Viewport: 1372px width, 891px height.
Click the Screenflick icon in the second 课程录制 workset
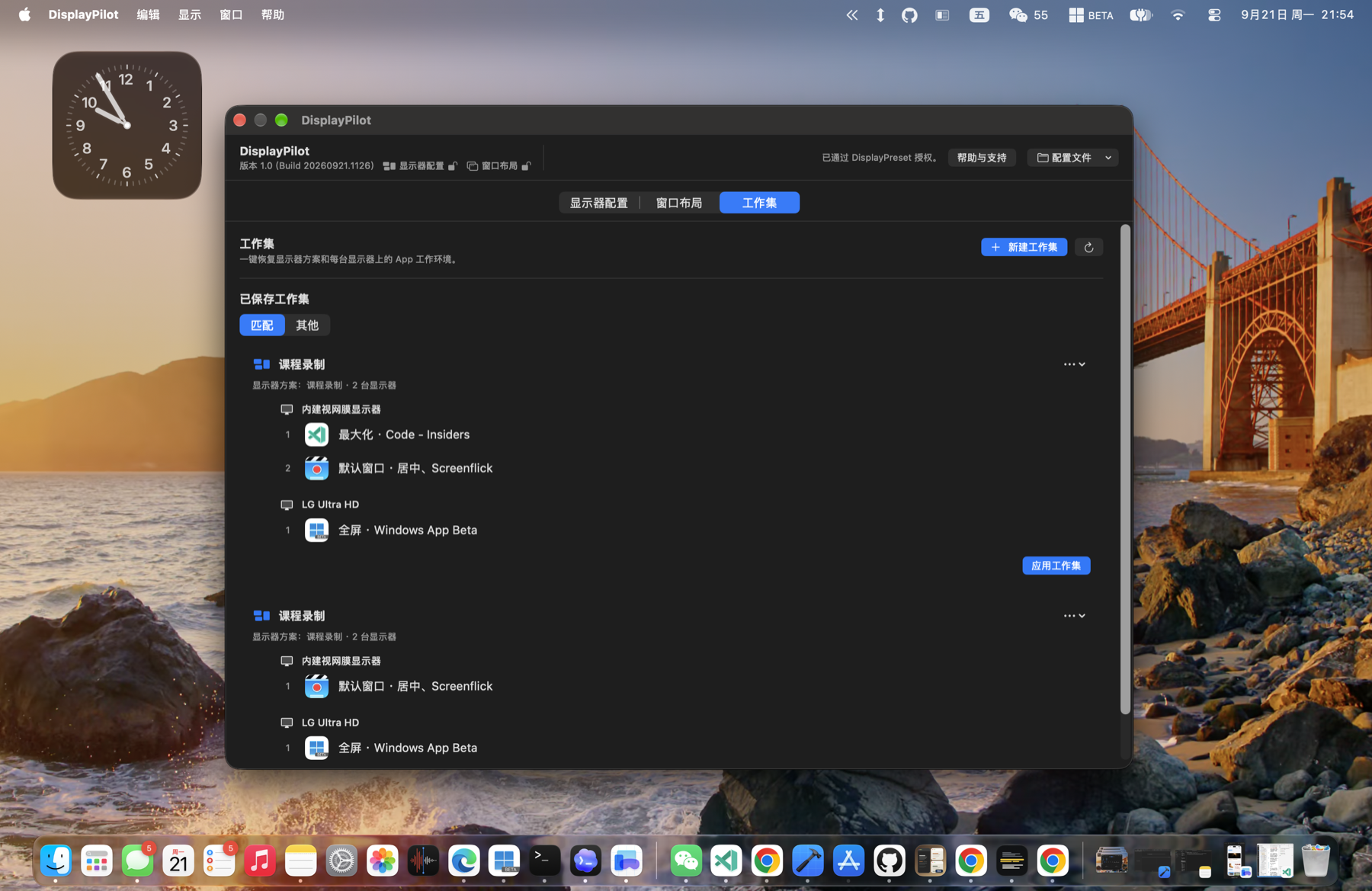click(316, 686)
